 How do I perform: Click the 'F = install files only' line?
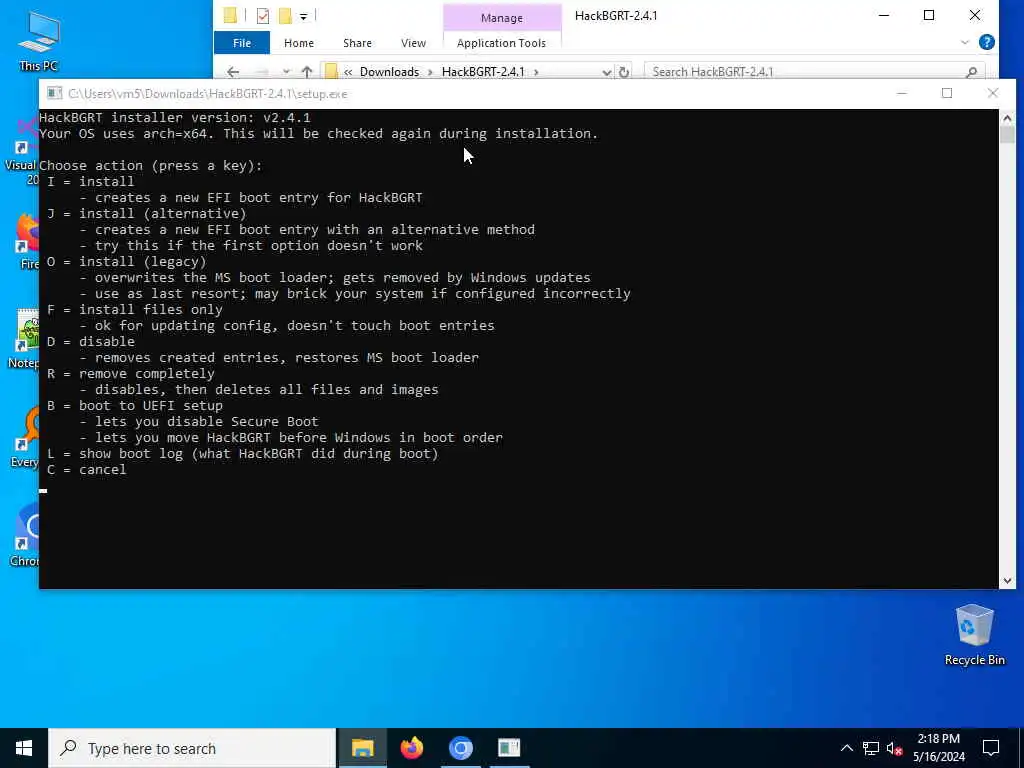tap(135, 310)
